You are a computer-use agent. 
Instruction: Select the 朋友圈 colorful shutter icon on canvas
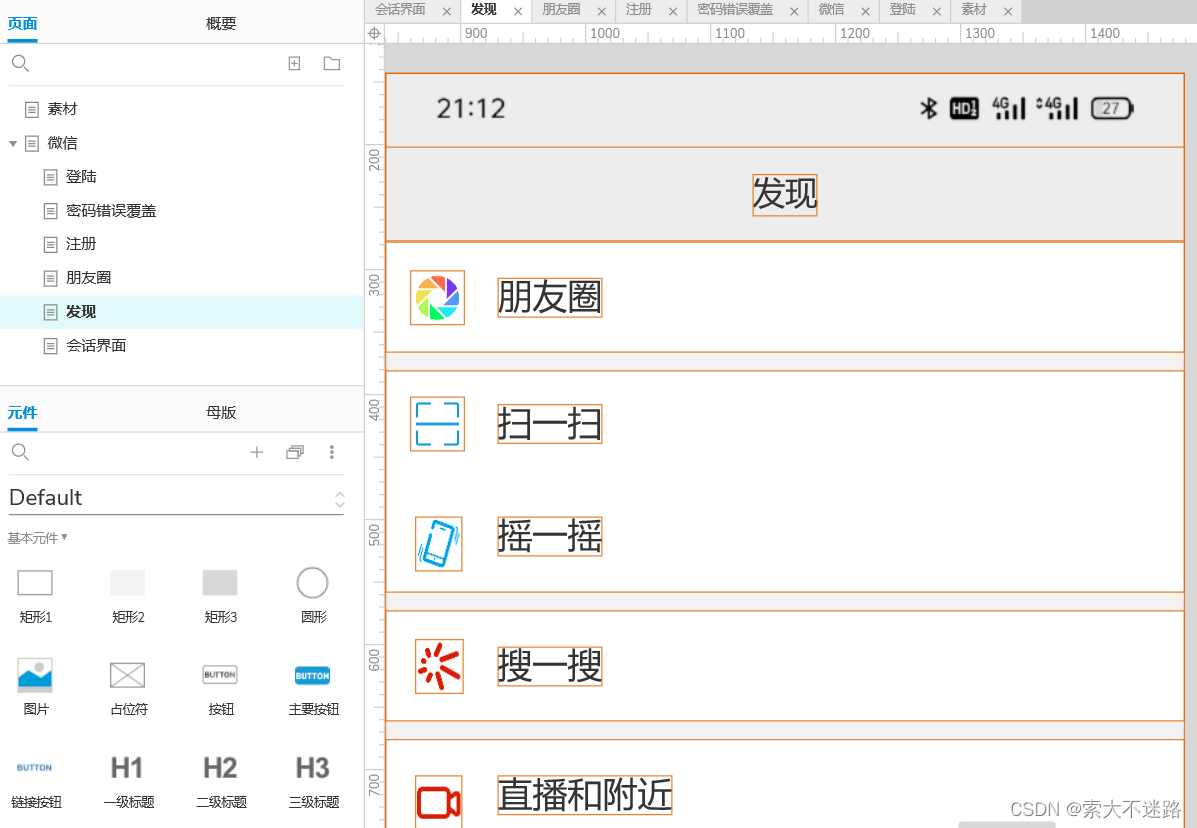point(437,298)
